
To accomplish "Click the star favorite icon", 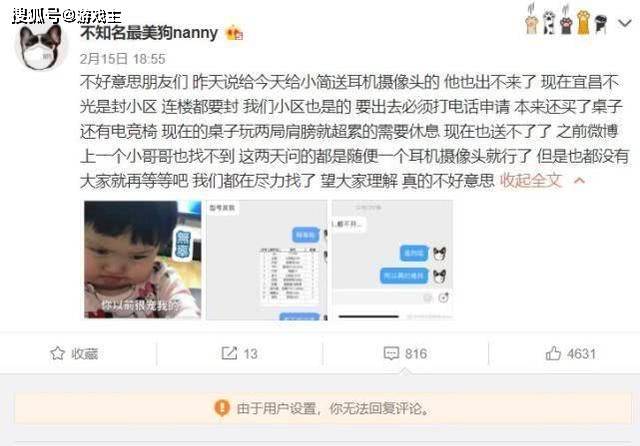I will 58,353.
